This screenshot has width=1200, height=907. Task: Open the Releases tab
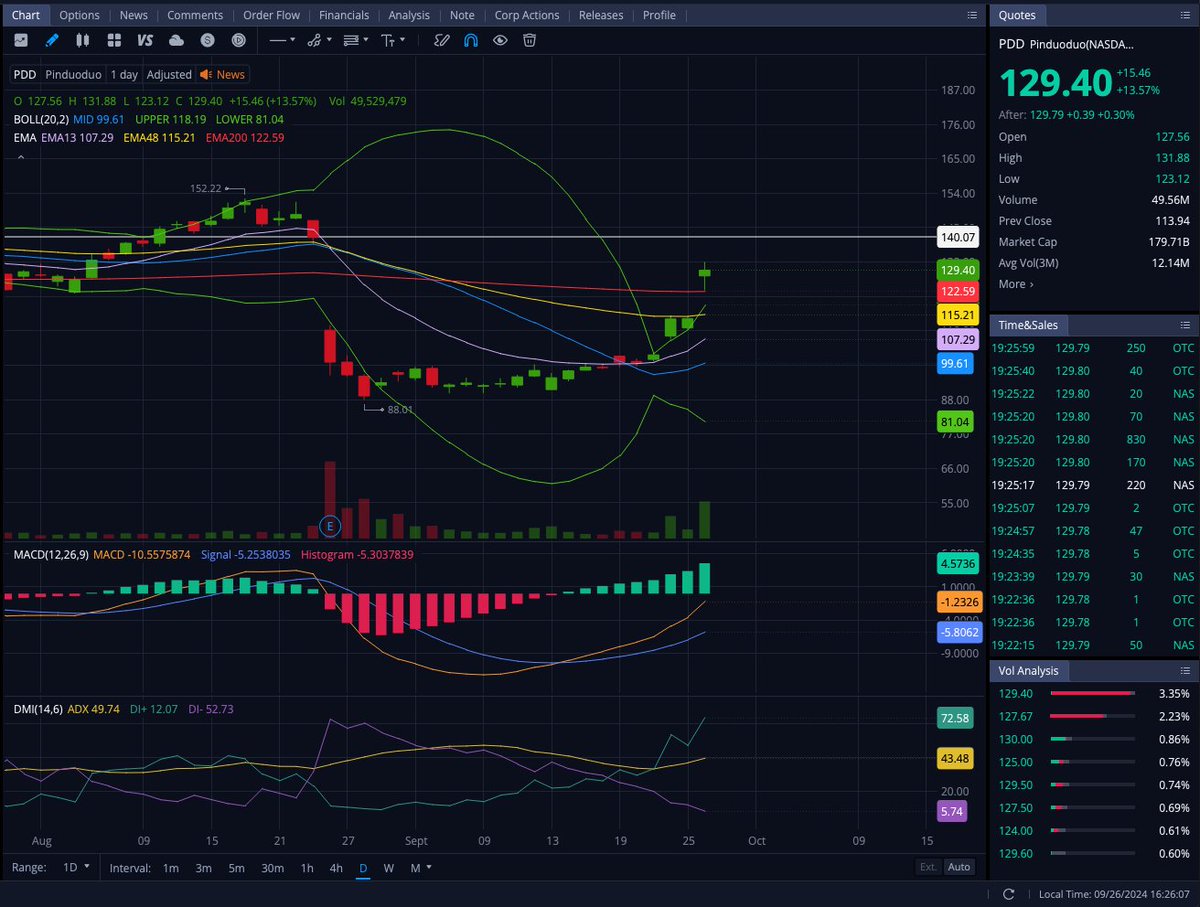pyautogui.click(x=601, y=15)
